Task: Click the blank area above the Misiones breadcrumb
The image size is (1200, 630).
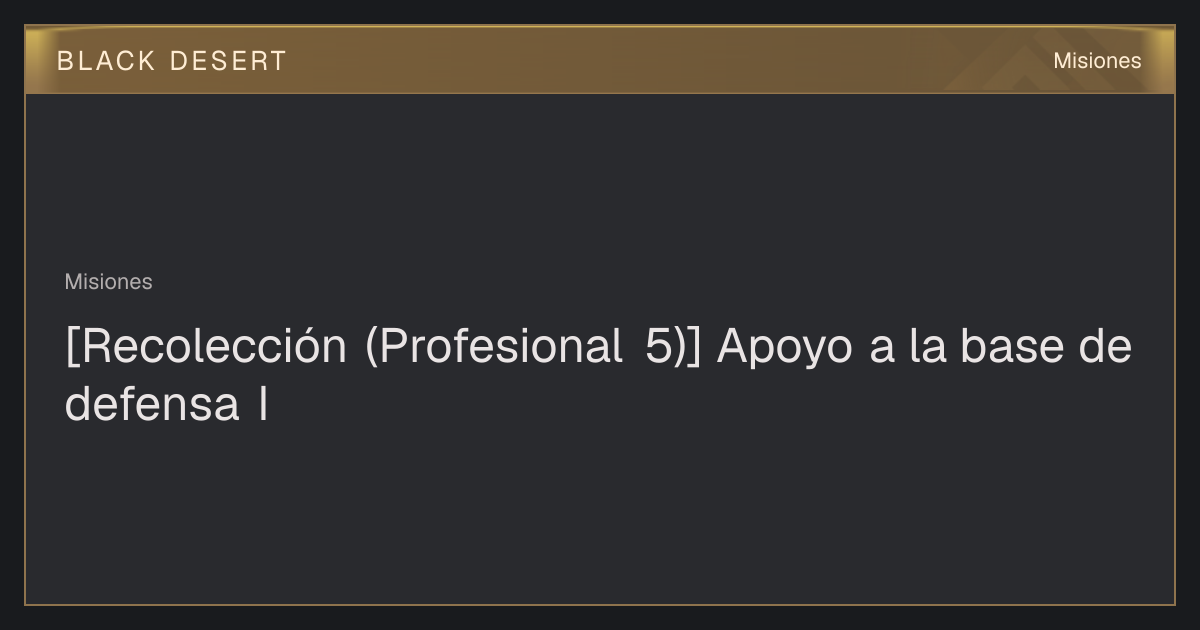Action: click(x=600, y=180)
